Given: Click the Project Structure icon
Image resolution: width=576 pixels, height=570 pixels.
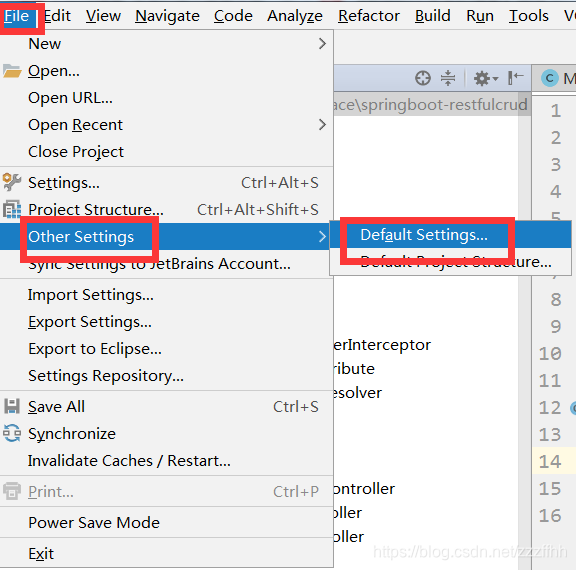Looking at the screenshot, I should 12,210.
